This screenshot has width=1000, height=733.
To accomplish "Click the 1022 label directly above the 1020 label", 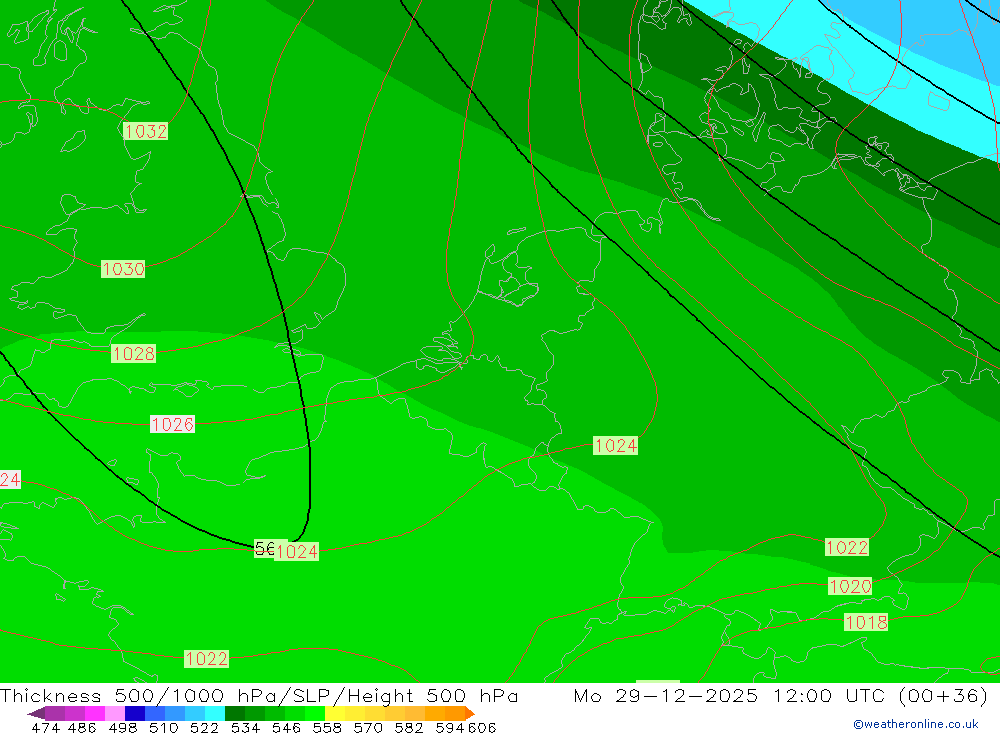I will pyautogui.click(x=847, y=547).
